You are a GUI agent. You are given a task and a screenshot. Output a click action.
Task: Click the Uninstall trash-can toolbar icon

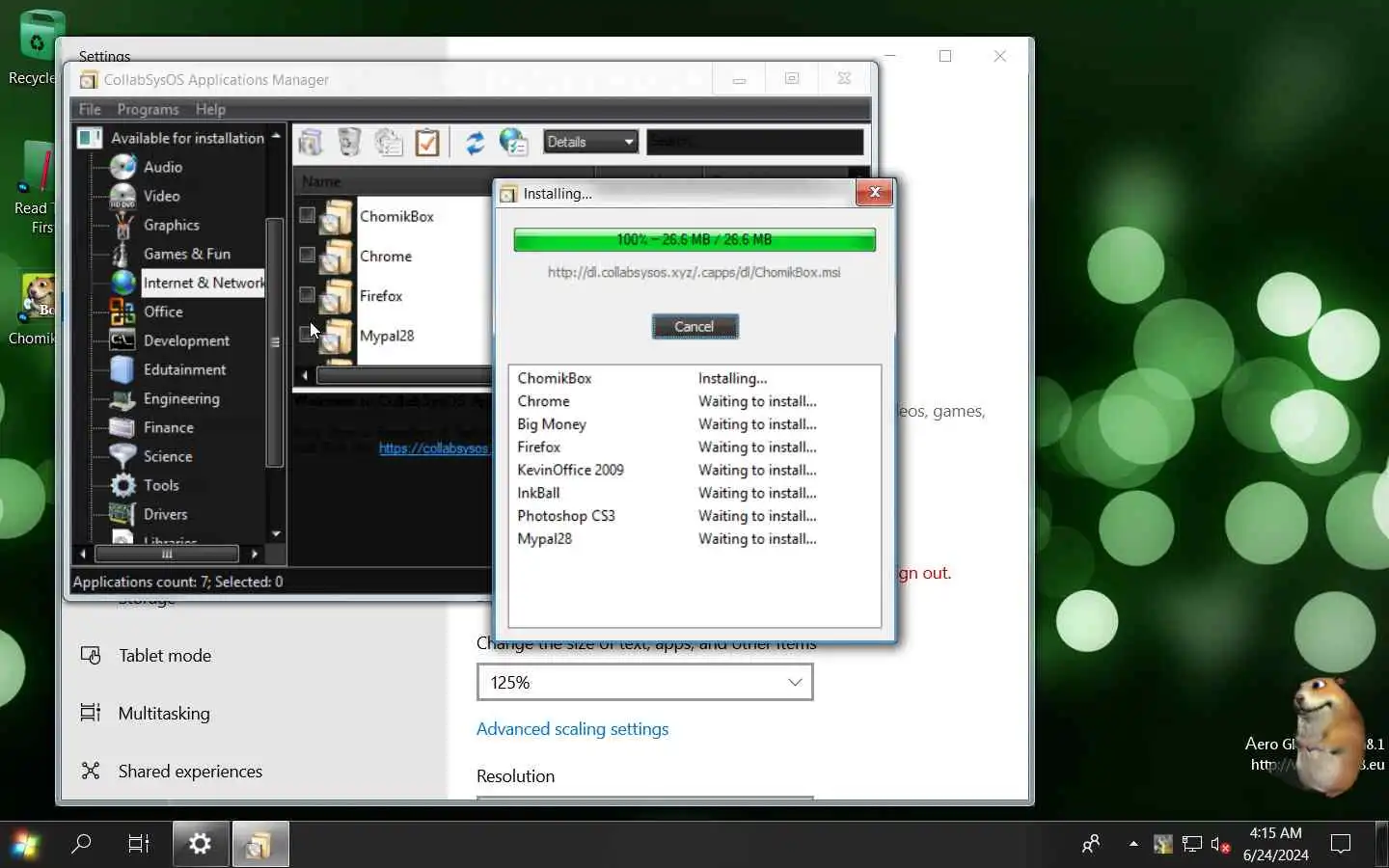point(349,143)
